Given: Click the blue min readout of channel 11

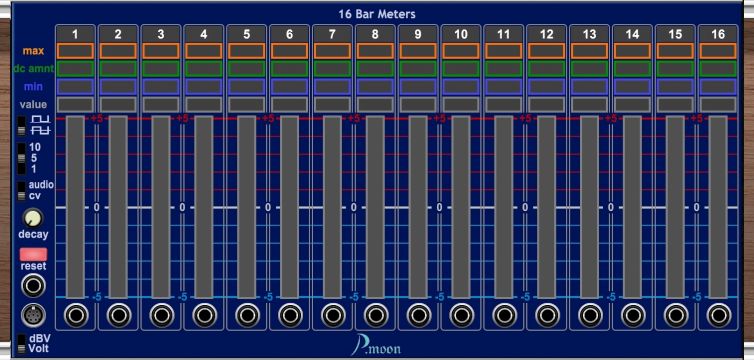Looking at the screenshot, I should tap(503, 87).
